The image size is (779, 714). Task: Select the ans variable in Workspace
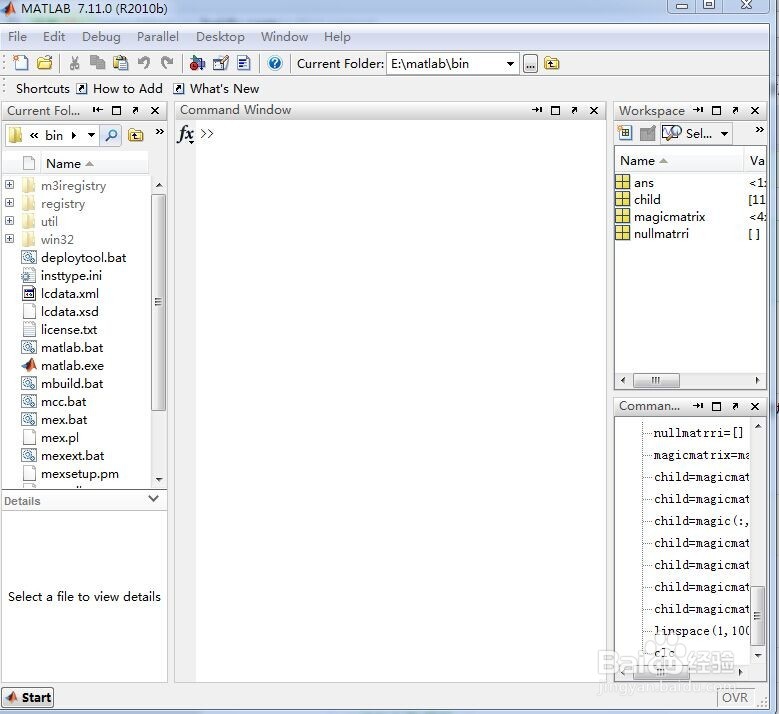643,183
